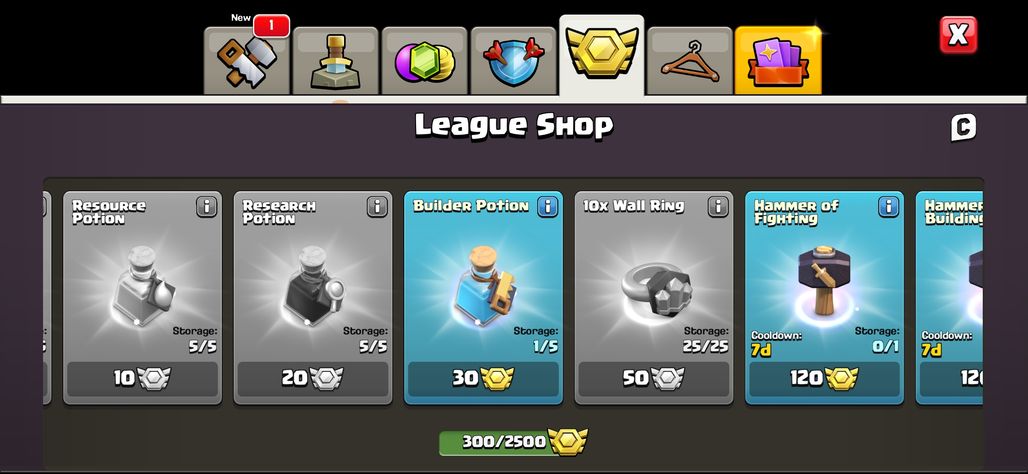1028x474 pixels.
Task: Click the white C icon beside League Shop
Action: click(x=963, y=127)
